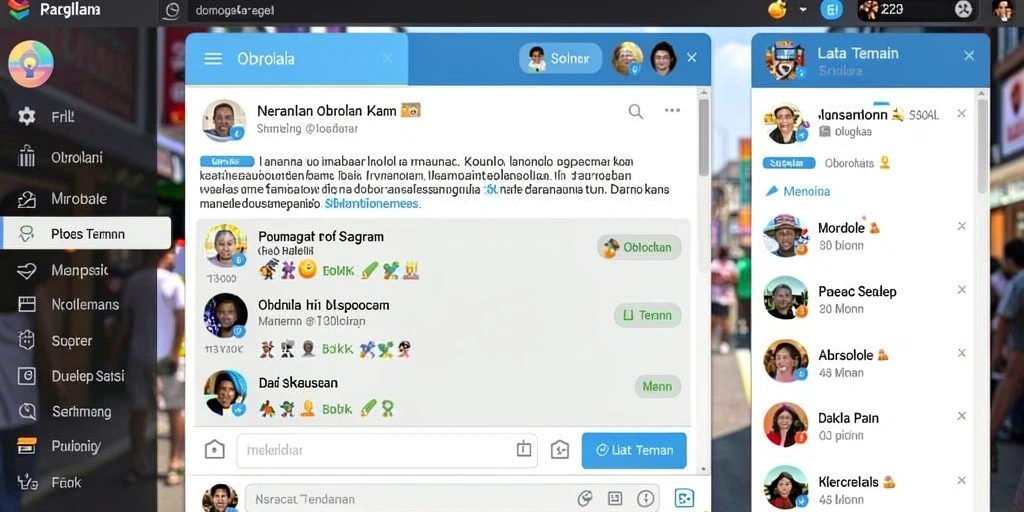Click the image icon in bottom field

[615, 499]
